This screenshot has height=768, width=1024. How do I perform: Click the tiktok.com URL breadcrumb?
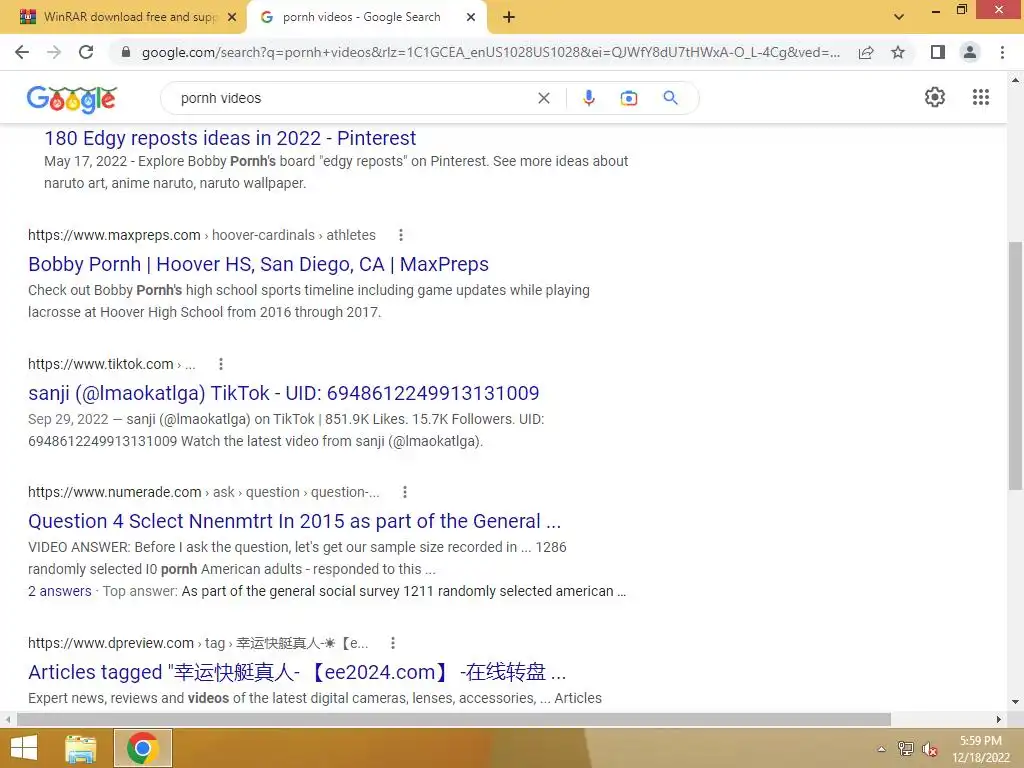pos(112,364)
